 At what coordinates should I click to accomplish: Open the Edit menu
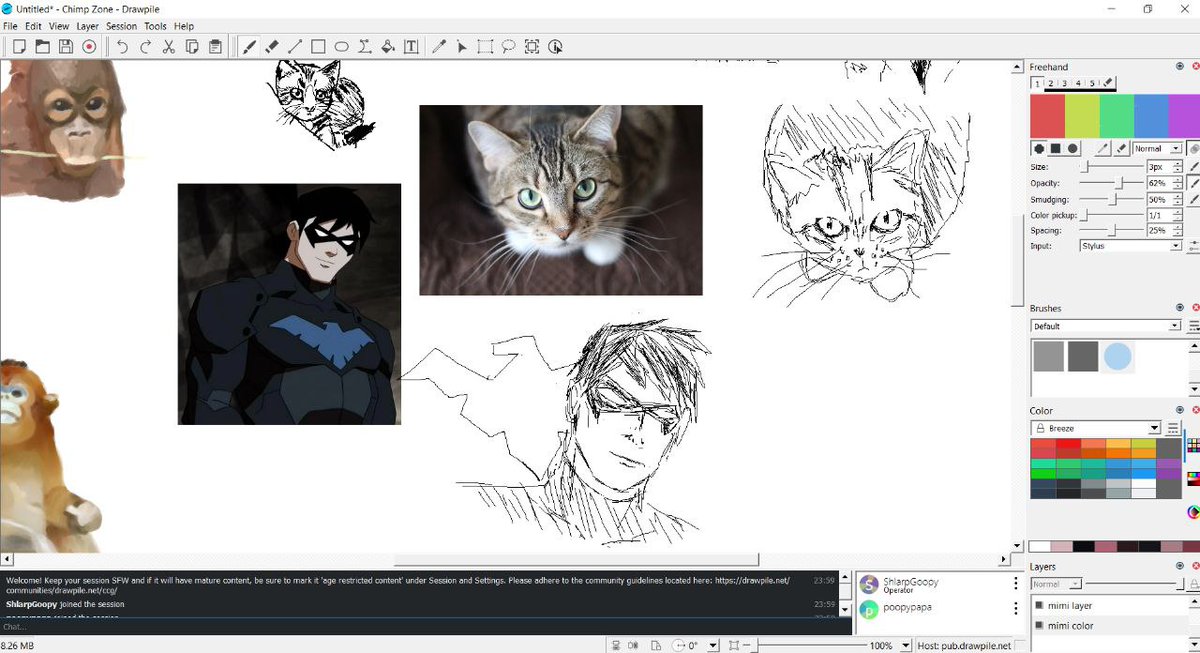pos(33,26)
